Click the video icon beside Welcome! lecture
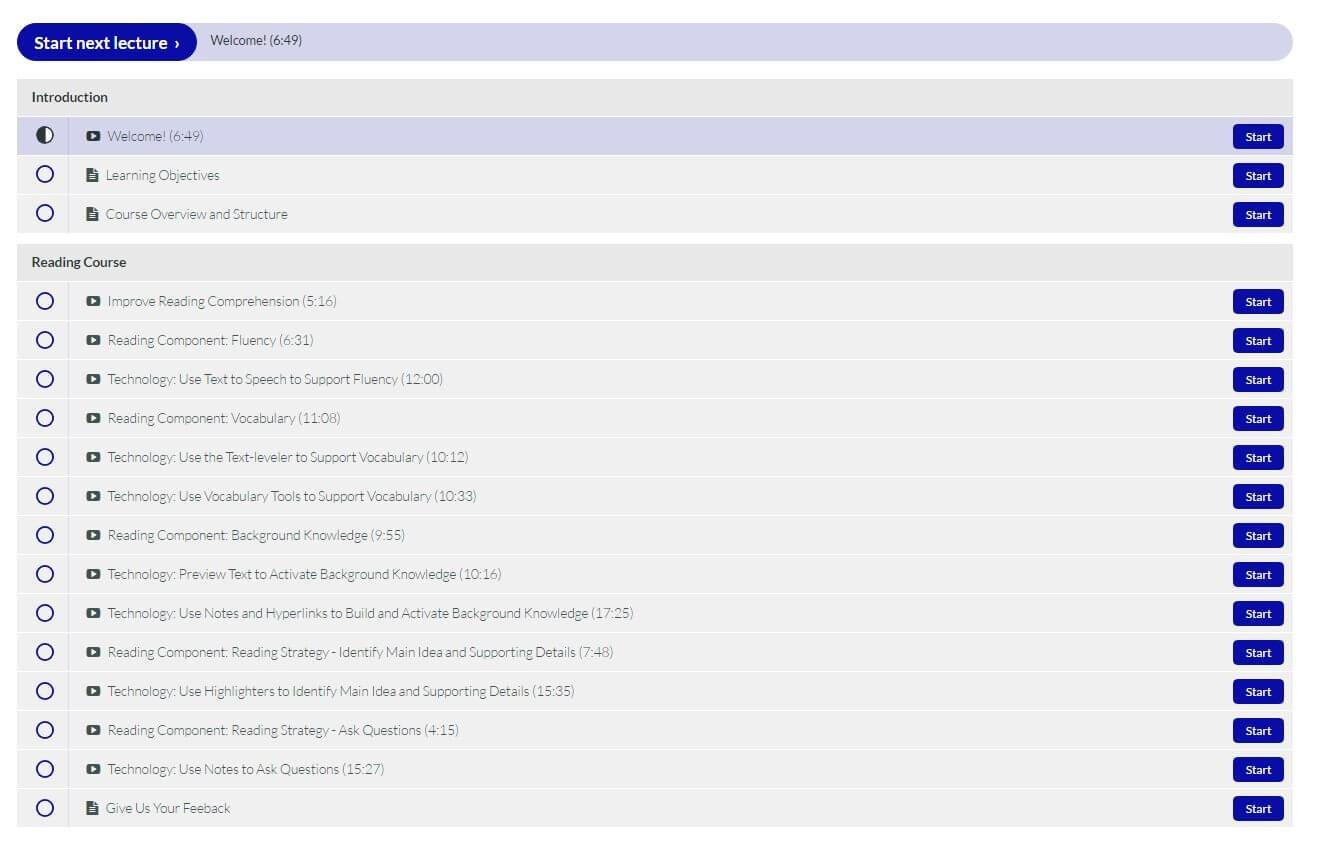 point(93,136)
